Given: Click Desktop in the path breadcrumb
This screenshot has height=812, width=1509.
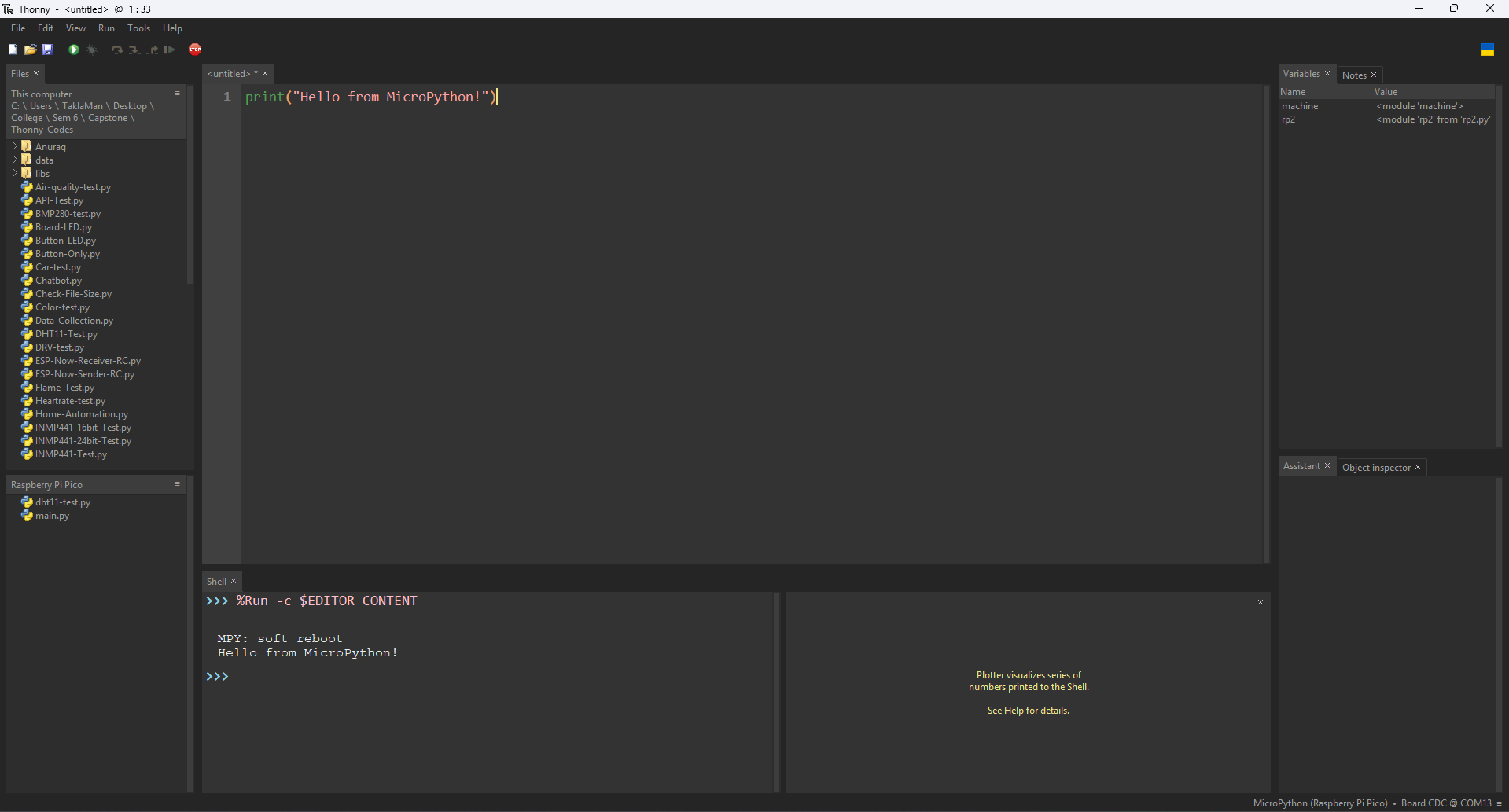Looking at the screenshot, I should point(130,106).
